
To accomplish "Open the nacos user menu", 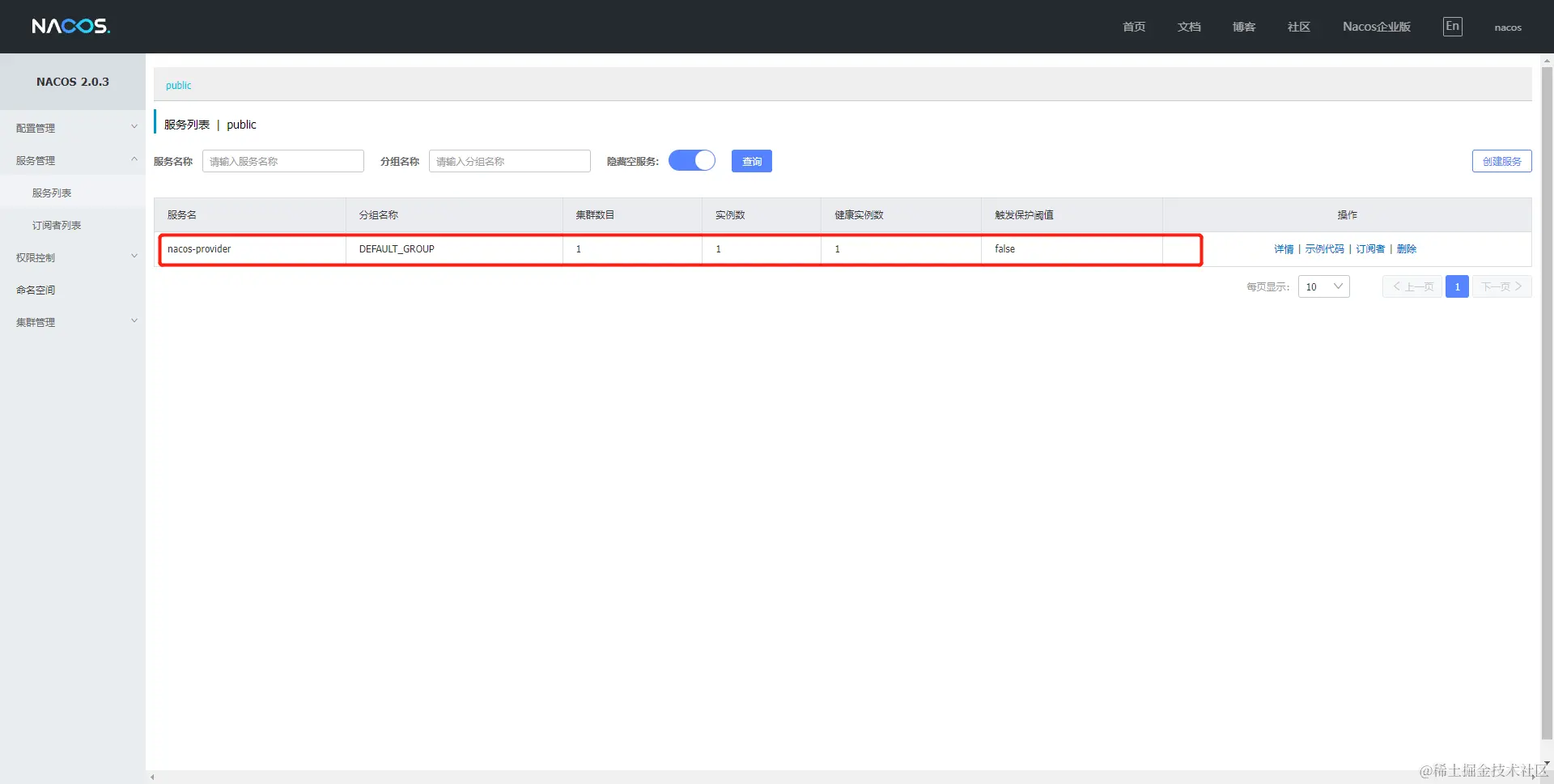I will (x=1508, y=28).
